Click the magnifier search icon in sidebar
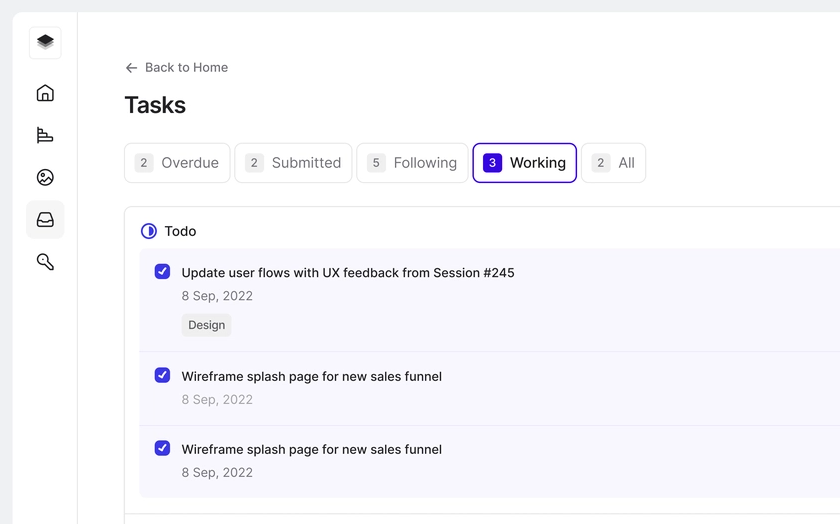The image size is (840, 524). (x=45, y=262)
